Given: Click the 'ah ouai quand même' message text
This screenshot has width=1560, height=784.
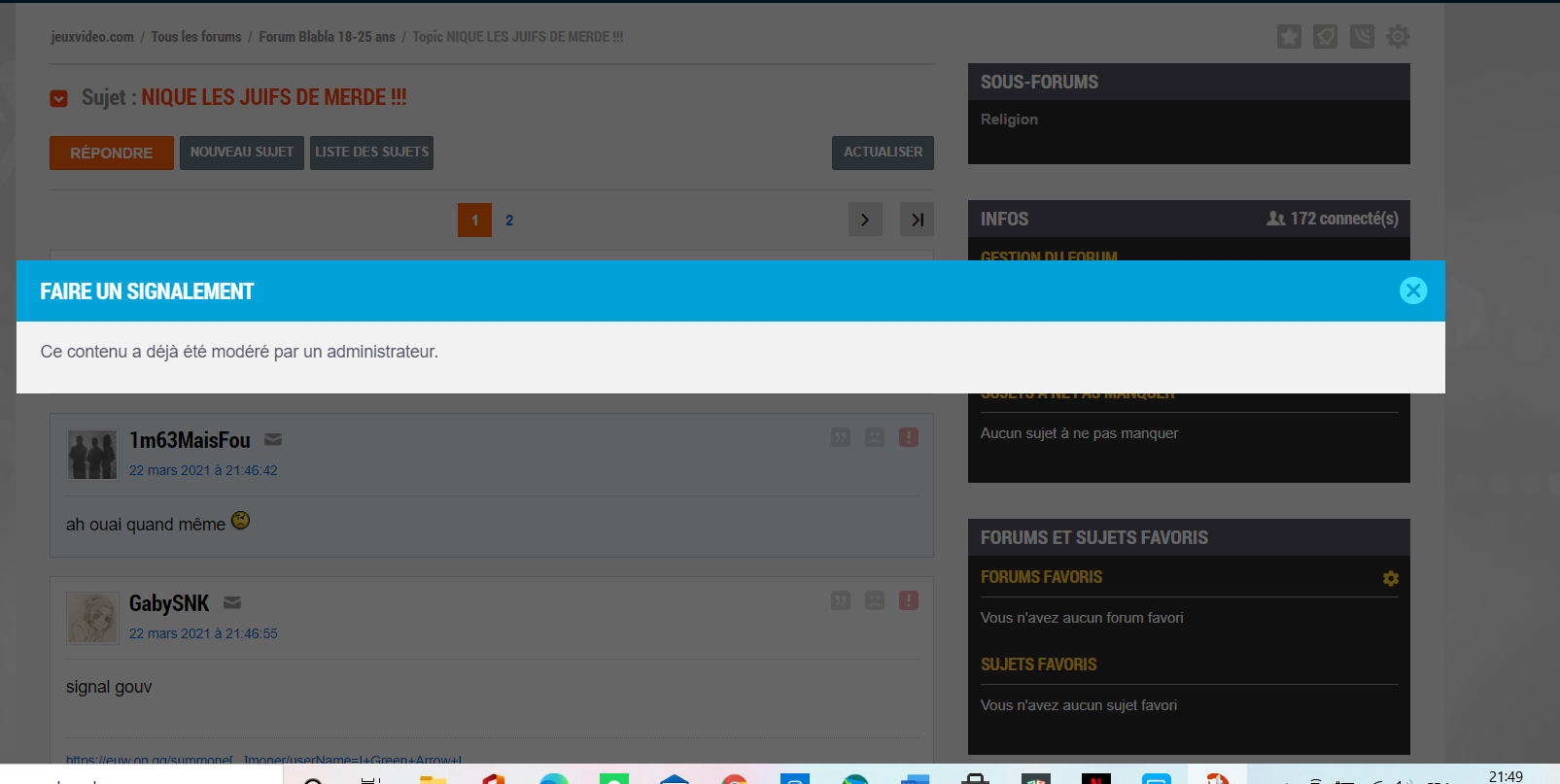Looking at the screenshot, I should pos(146,525).
